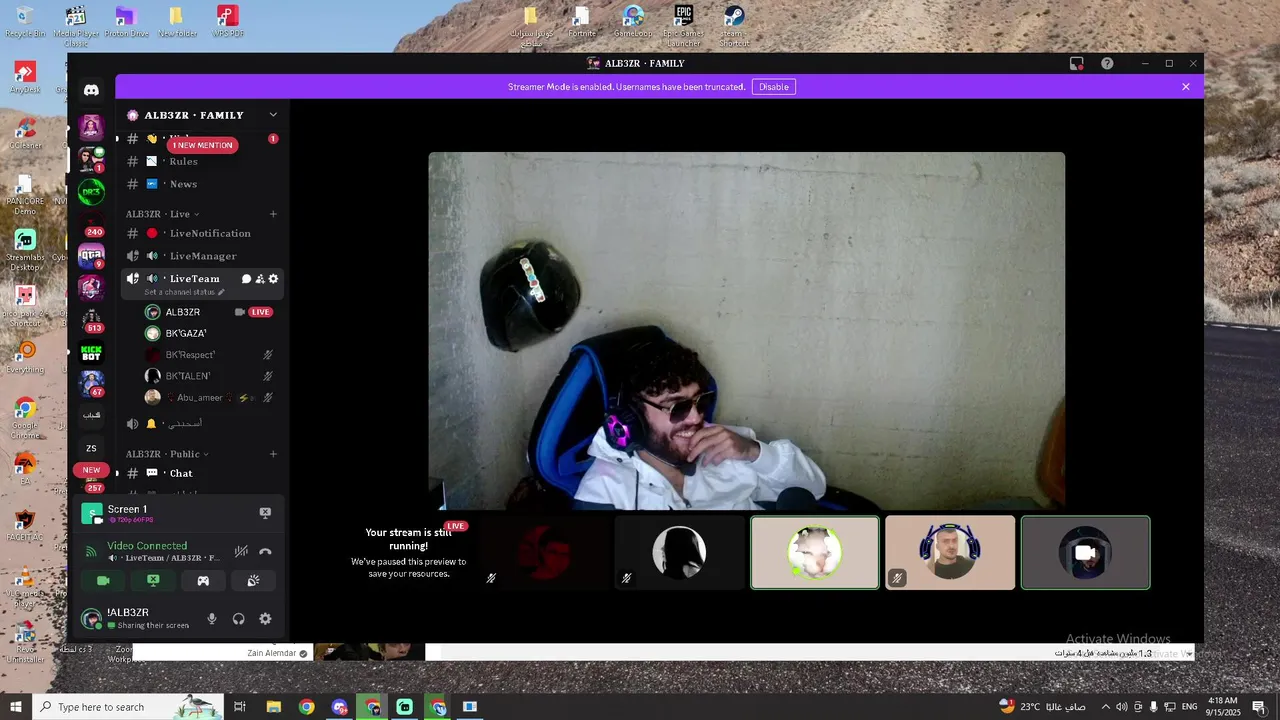Image resolution: width=1280 pixels, height=720 pixels.
Task: Jump to the 1 New Mention pill
Action: pos(202,145)
